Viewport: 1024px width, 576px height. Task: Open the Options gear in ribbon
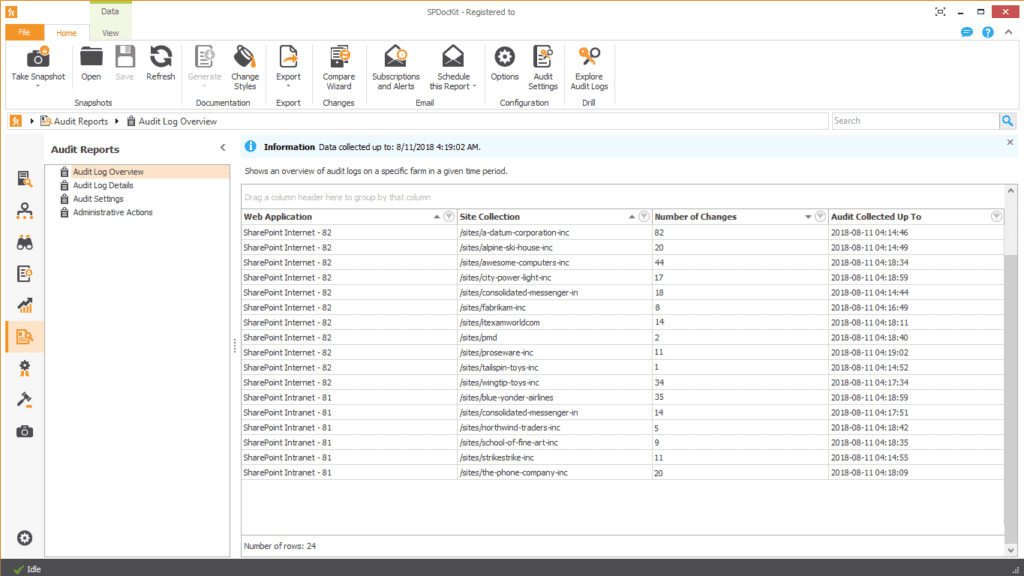tap(504, 57)
